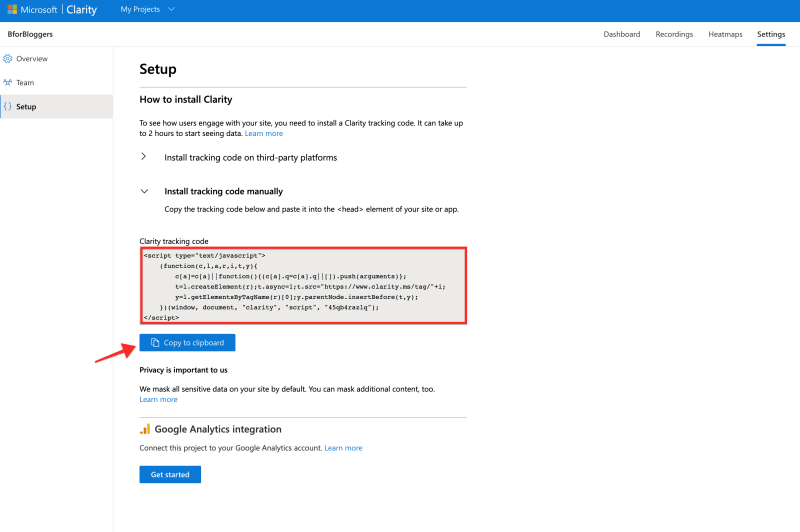Click the Install tracking code on third-party platforms title
The width and height of the screenshot is (800, 532).
click(x=251, y=158)
